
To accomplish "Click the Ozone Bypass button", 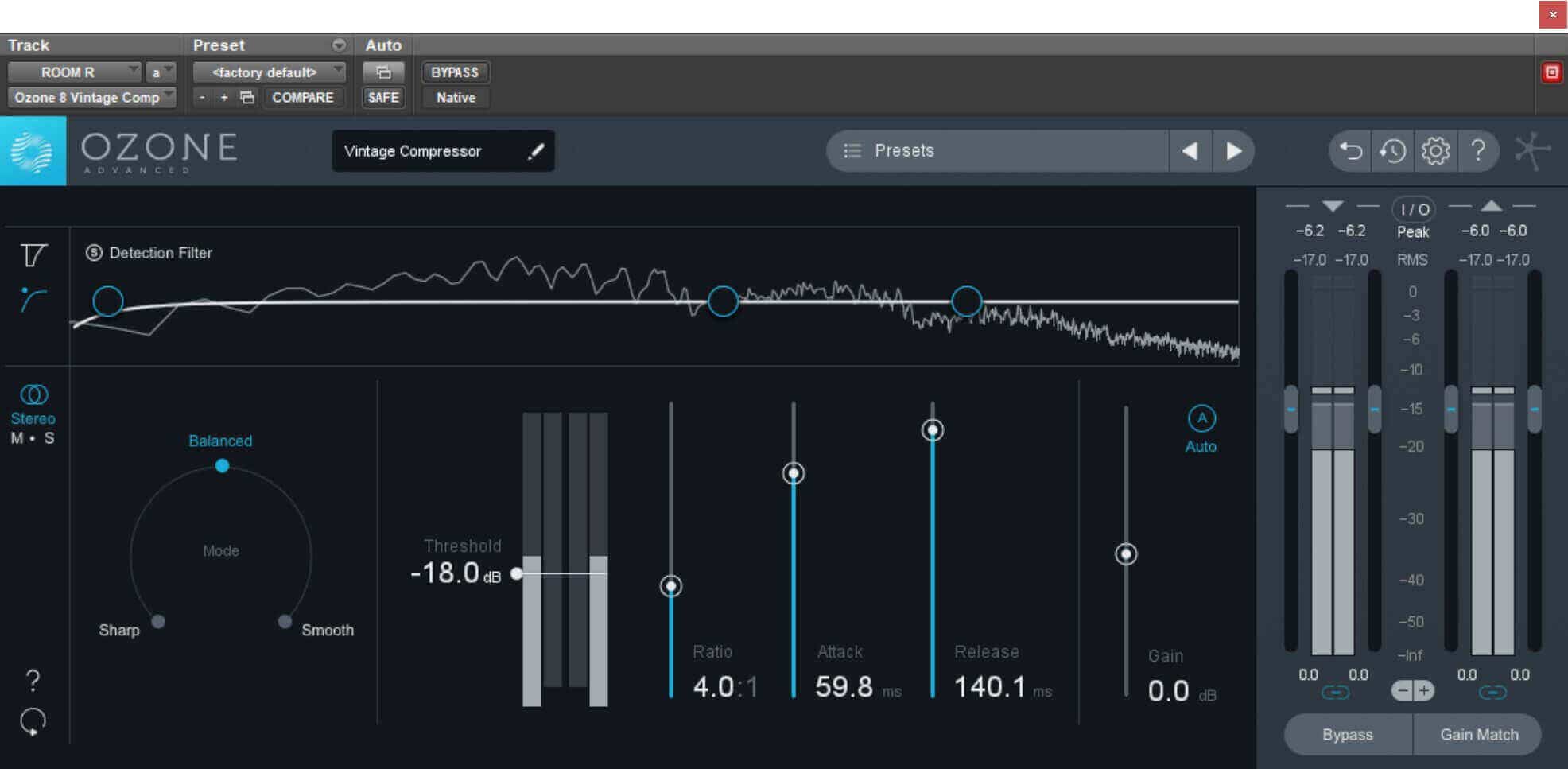I will 1348,735.
